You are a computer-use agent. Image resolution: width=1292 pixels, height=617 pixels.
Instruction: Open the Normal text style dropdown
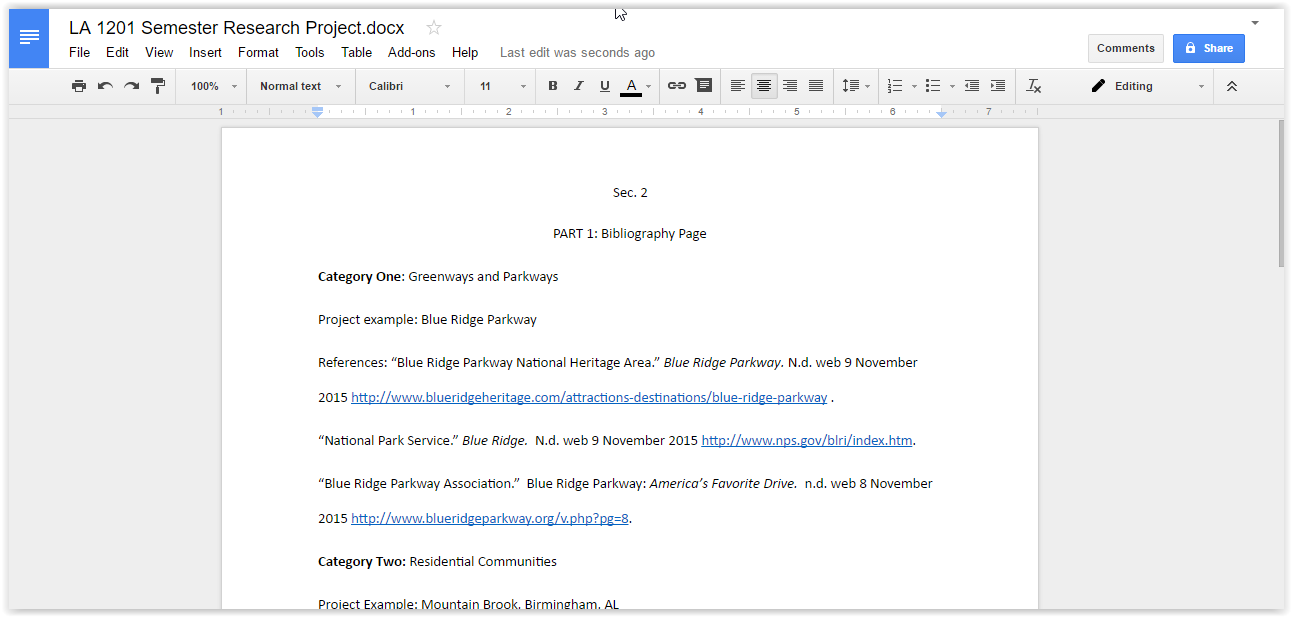click(300, 86)
